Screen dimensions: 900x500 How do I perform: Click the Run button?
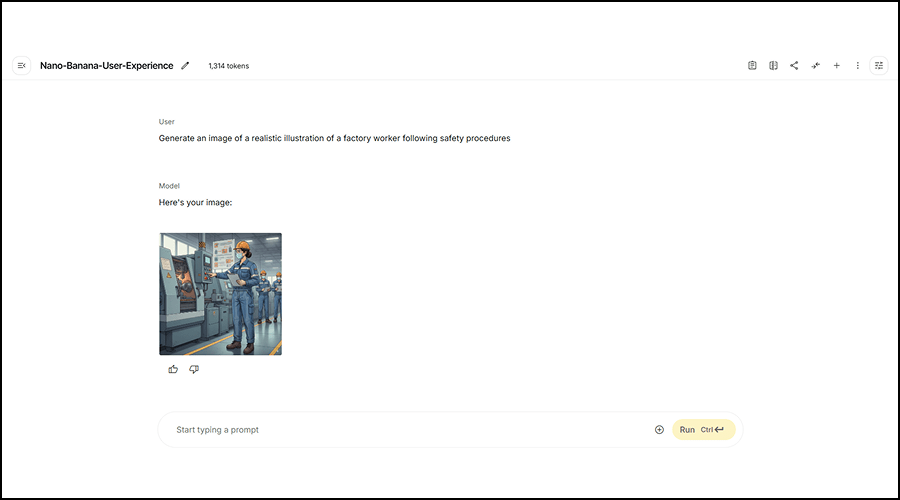(703, 429)
